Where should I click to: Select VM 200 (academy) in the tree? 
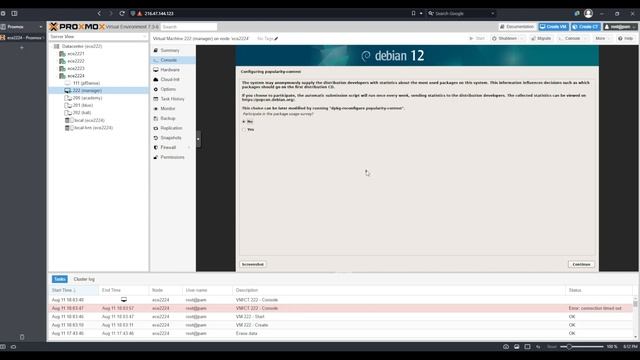pos(87,98)
